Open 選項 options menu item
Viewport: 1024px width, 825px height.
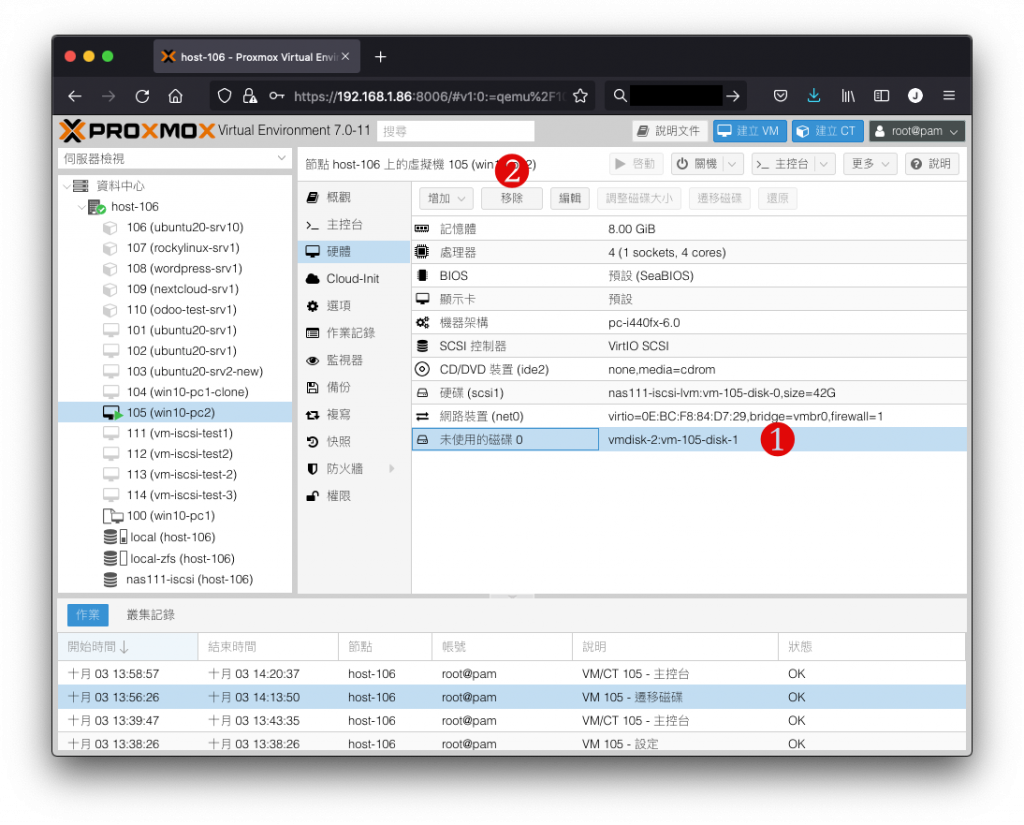point(353,306)
